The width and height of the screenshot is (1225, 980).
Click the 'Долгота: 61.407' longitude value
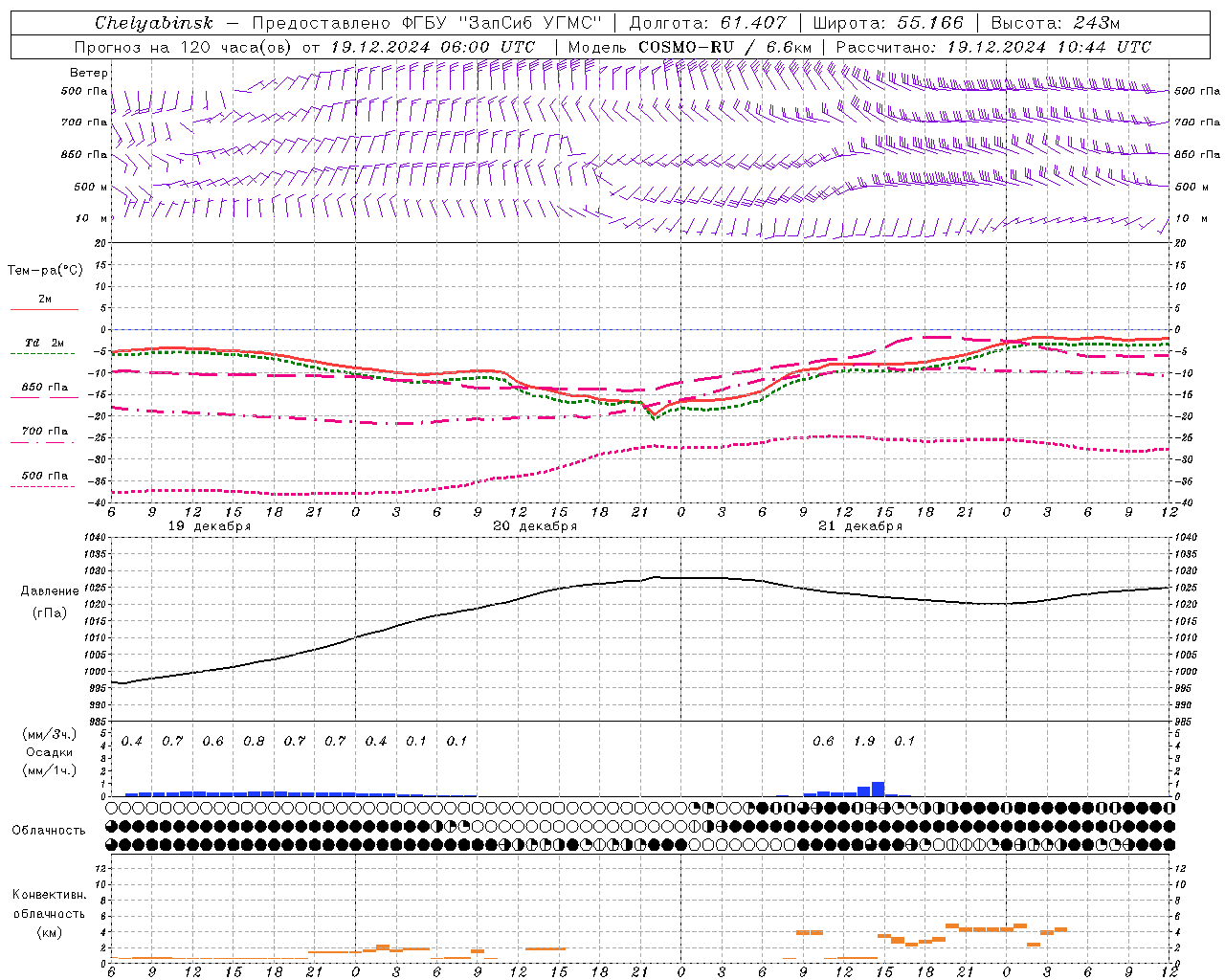[x=708, y=23]
